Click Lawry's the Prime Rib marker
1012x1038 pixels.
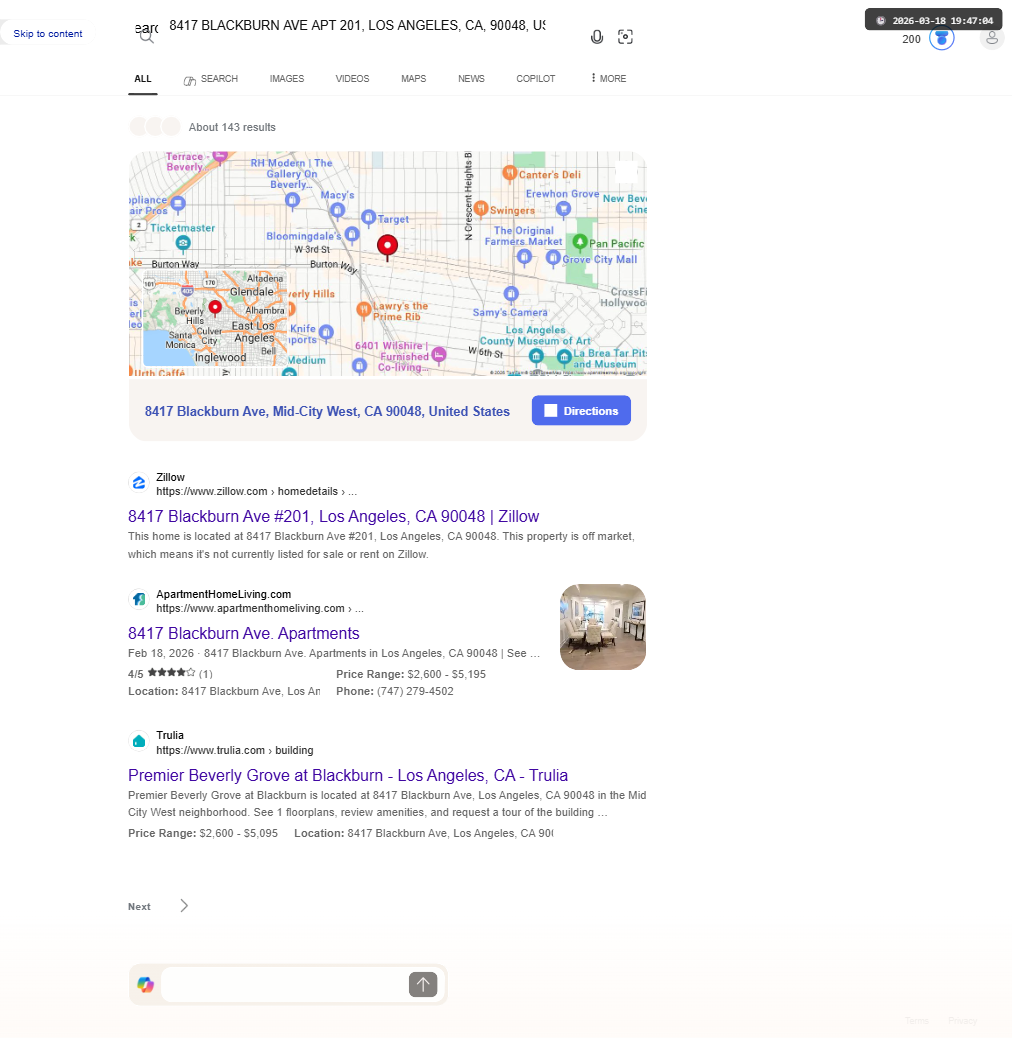click(363, 309)
